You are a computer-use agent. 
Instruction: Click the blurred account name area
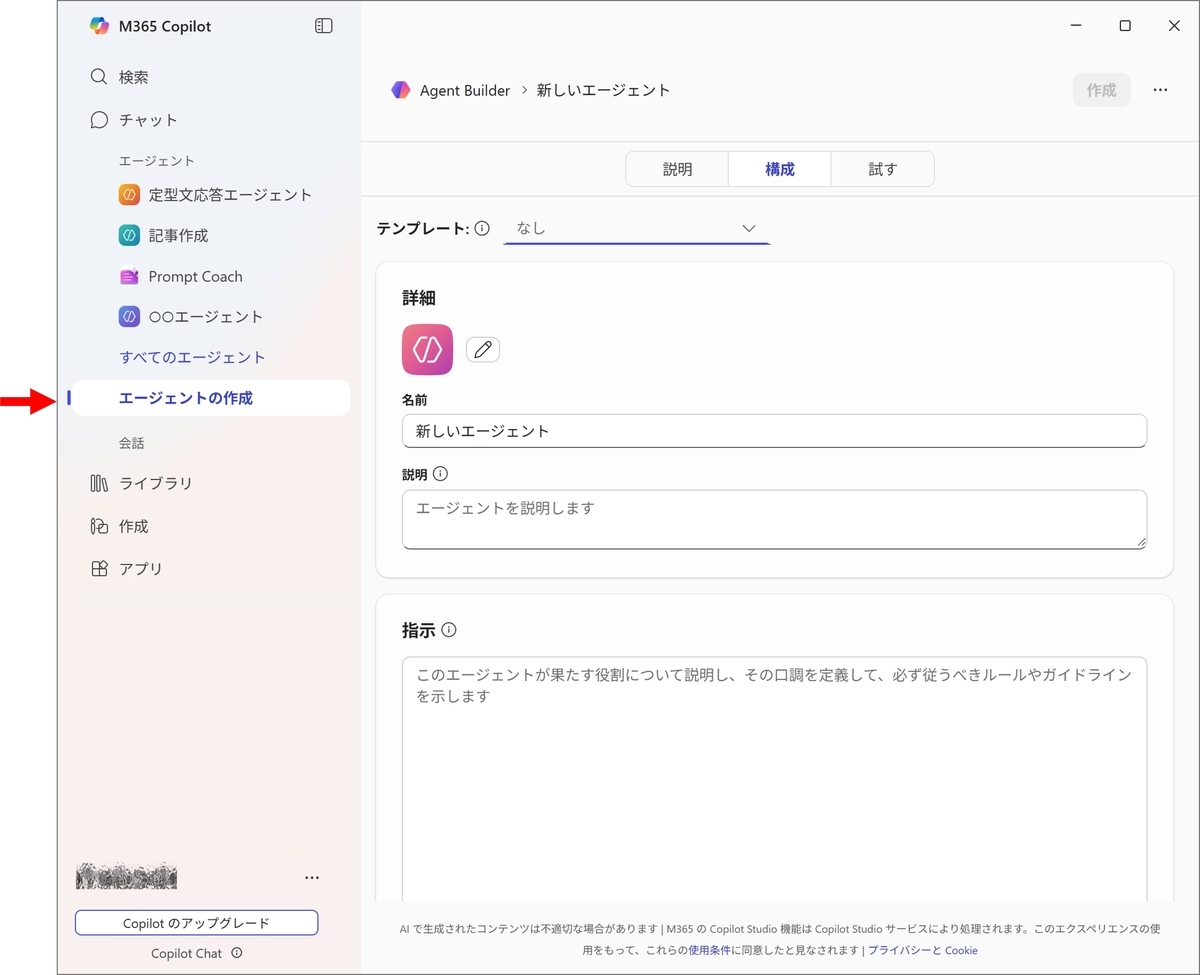[x=127, y=876]
